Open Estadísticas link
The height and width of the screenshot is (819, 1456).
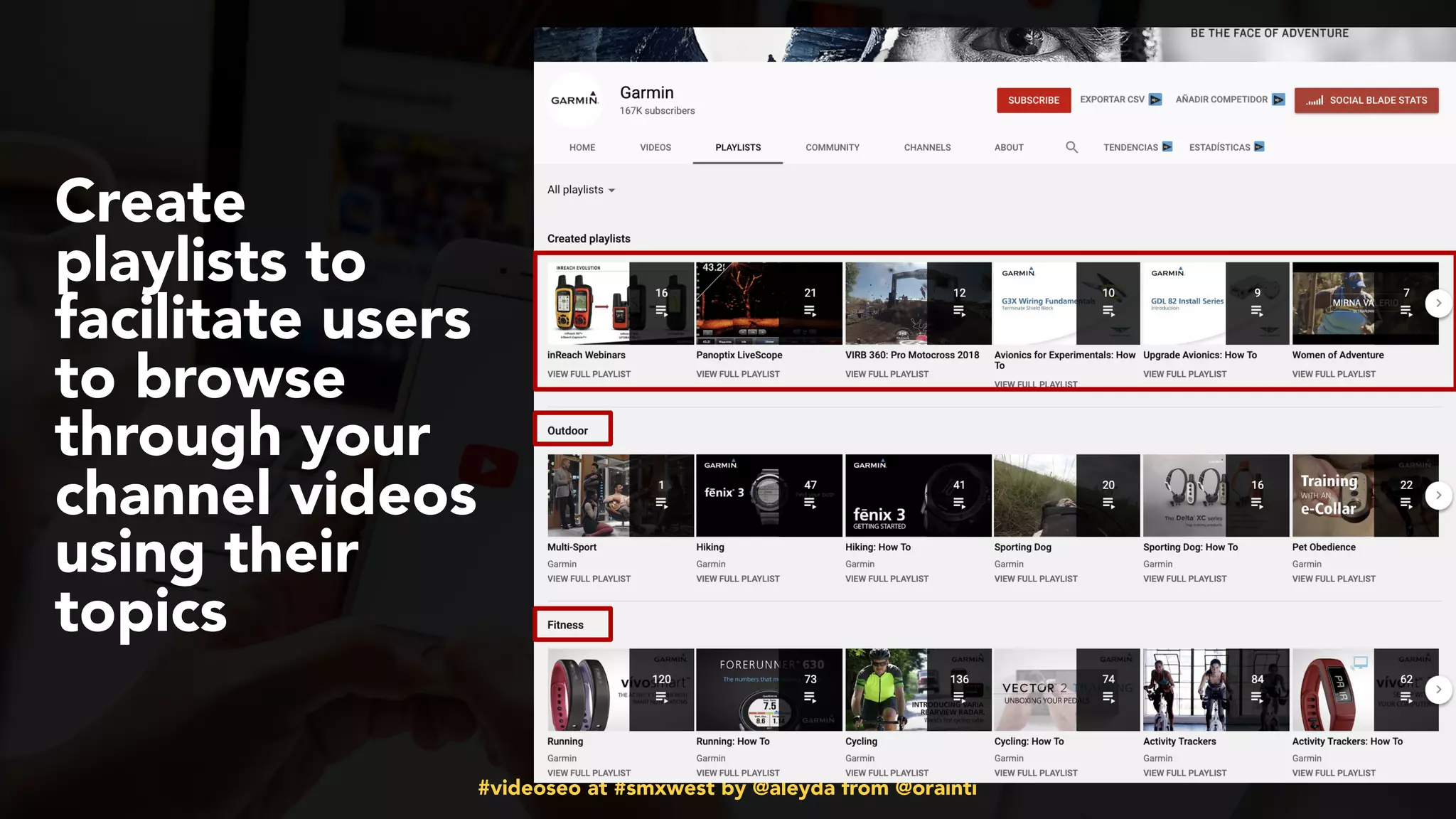tap(1226, 147)
